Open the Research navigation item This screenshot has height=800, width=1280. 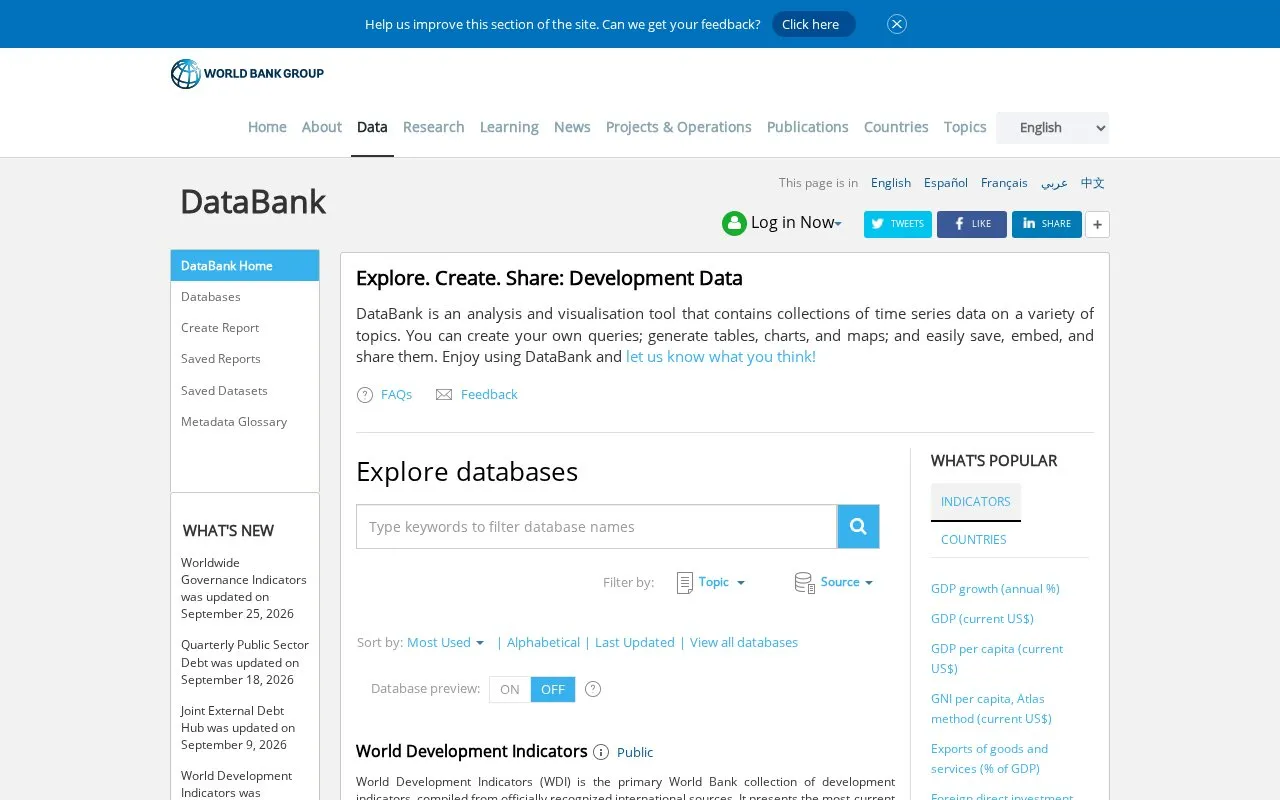pyautogui.click(x=433, y=127)
